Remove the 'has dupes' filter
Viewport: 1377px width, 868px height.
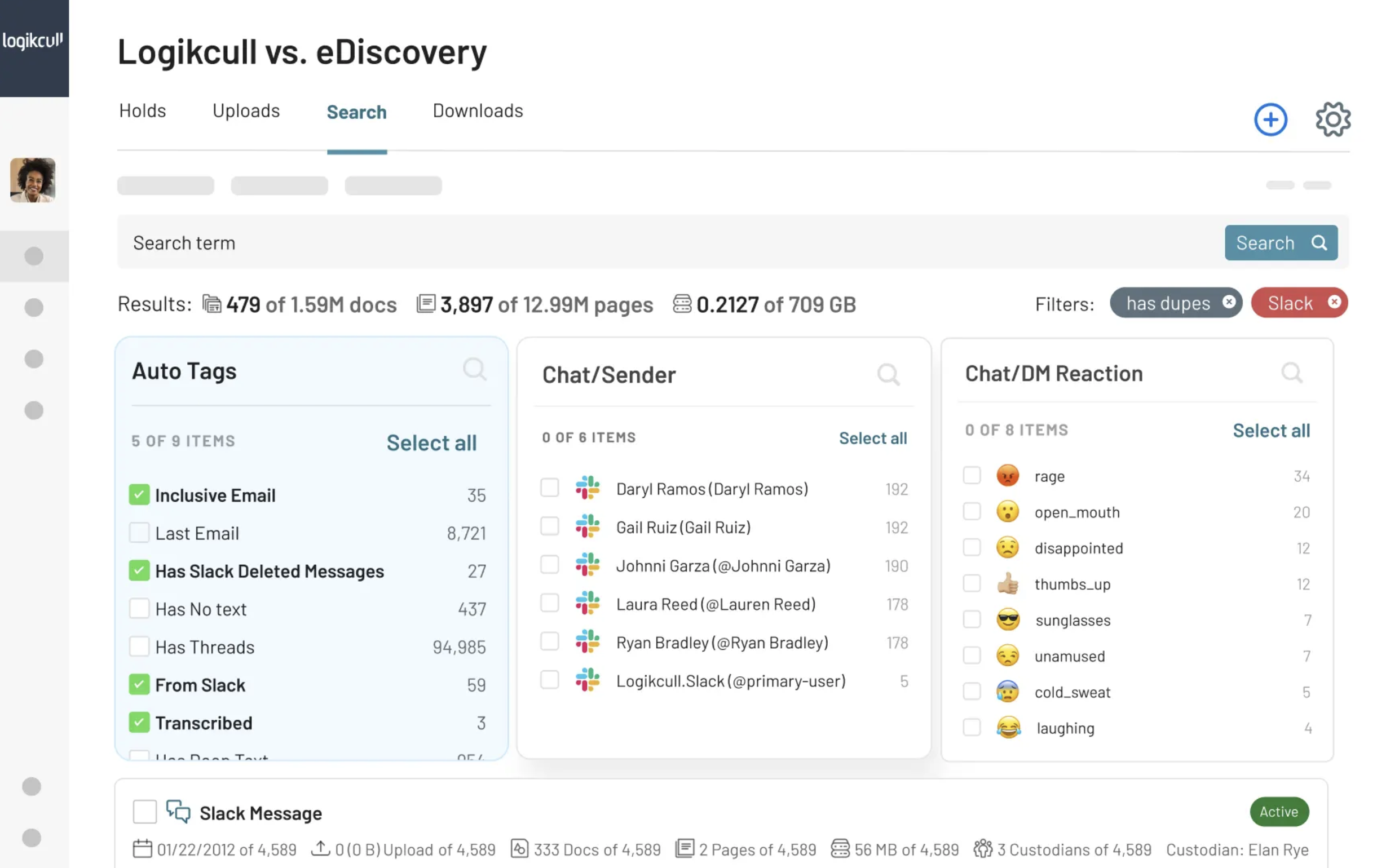click(1229, 302)
